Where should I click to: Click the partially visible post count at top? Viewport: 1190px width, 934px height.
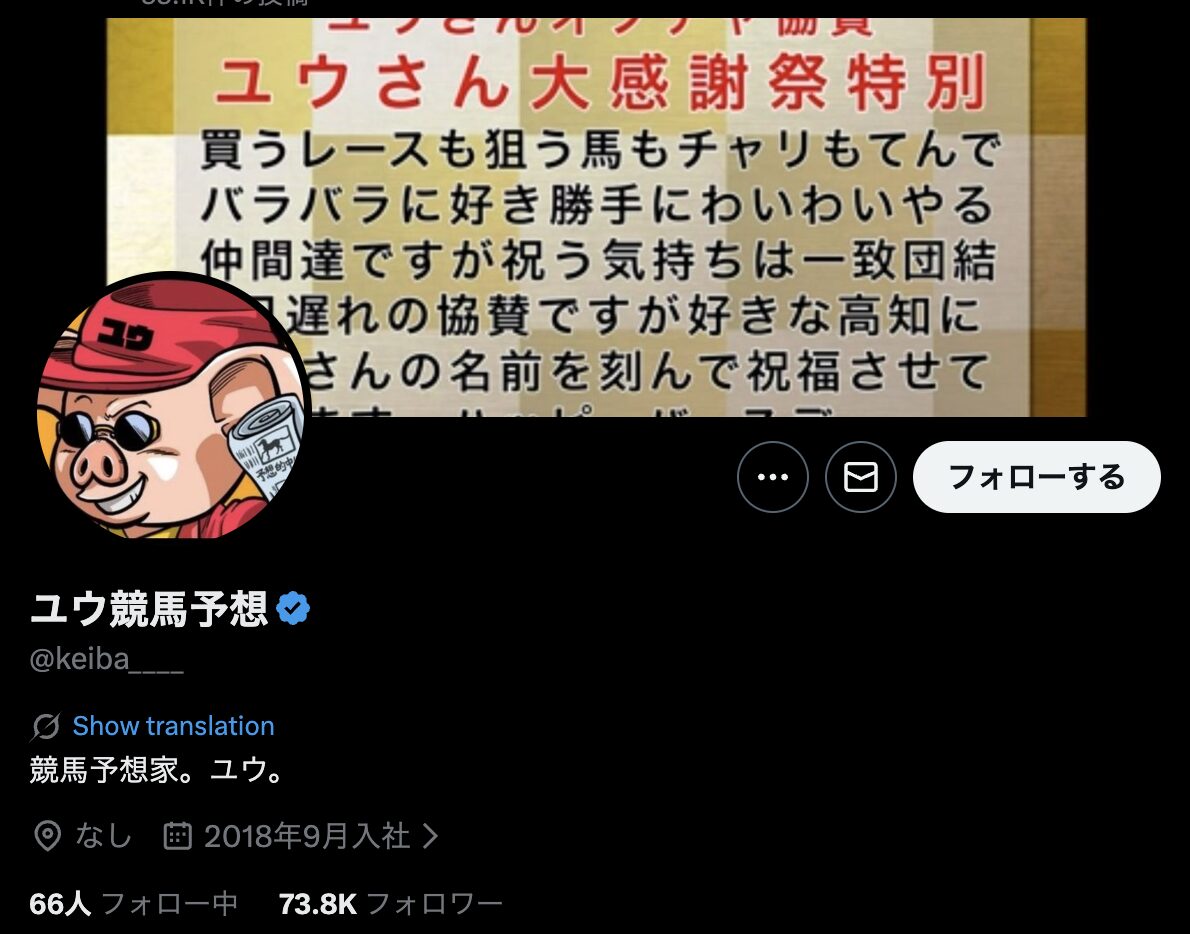(x=225, y=3)
